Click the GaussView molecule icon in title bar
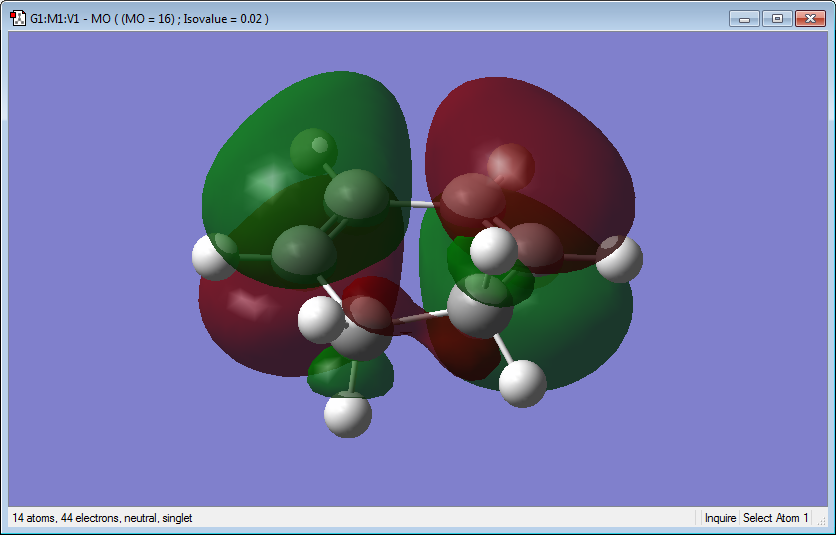The height and width of the screenshot is (535, 836). pos(18,18)
